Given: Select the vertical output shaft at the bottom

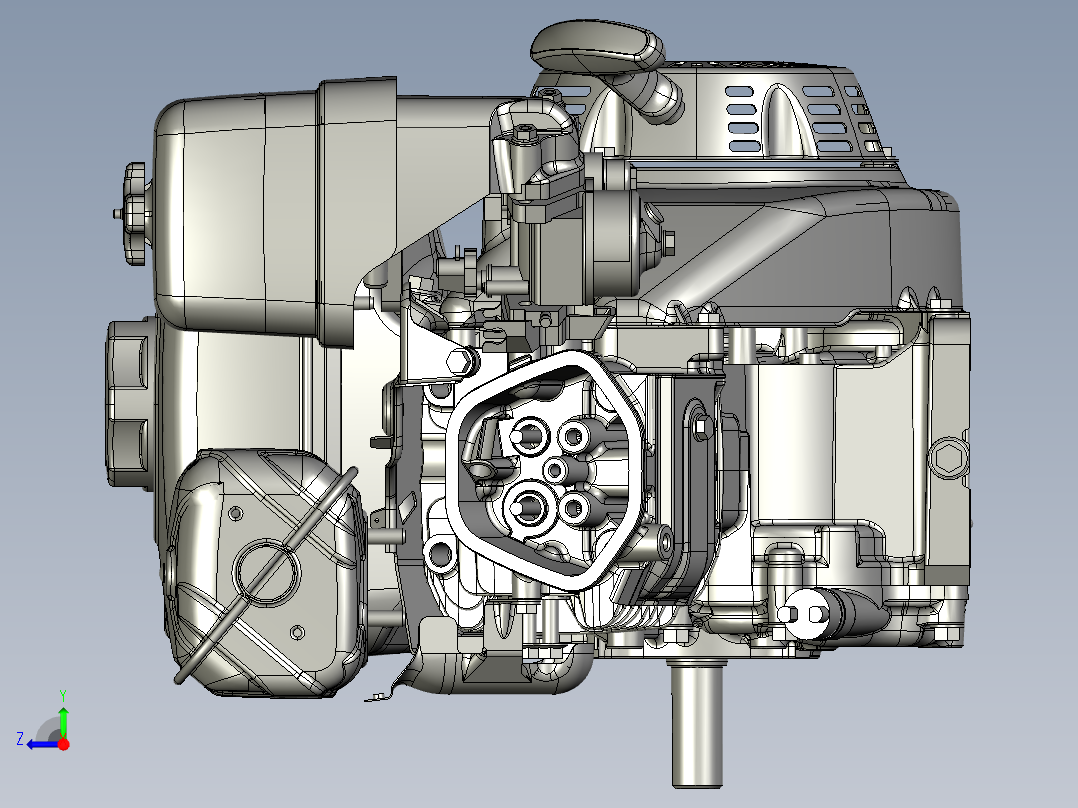Looking at the screenshot, I should (695, 720).
